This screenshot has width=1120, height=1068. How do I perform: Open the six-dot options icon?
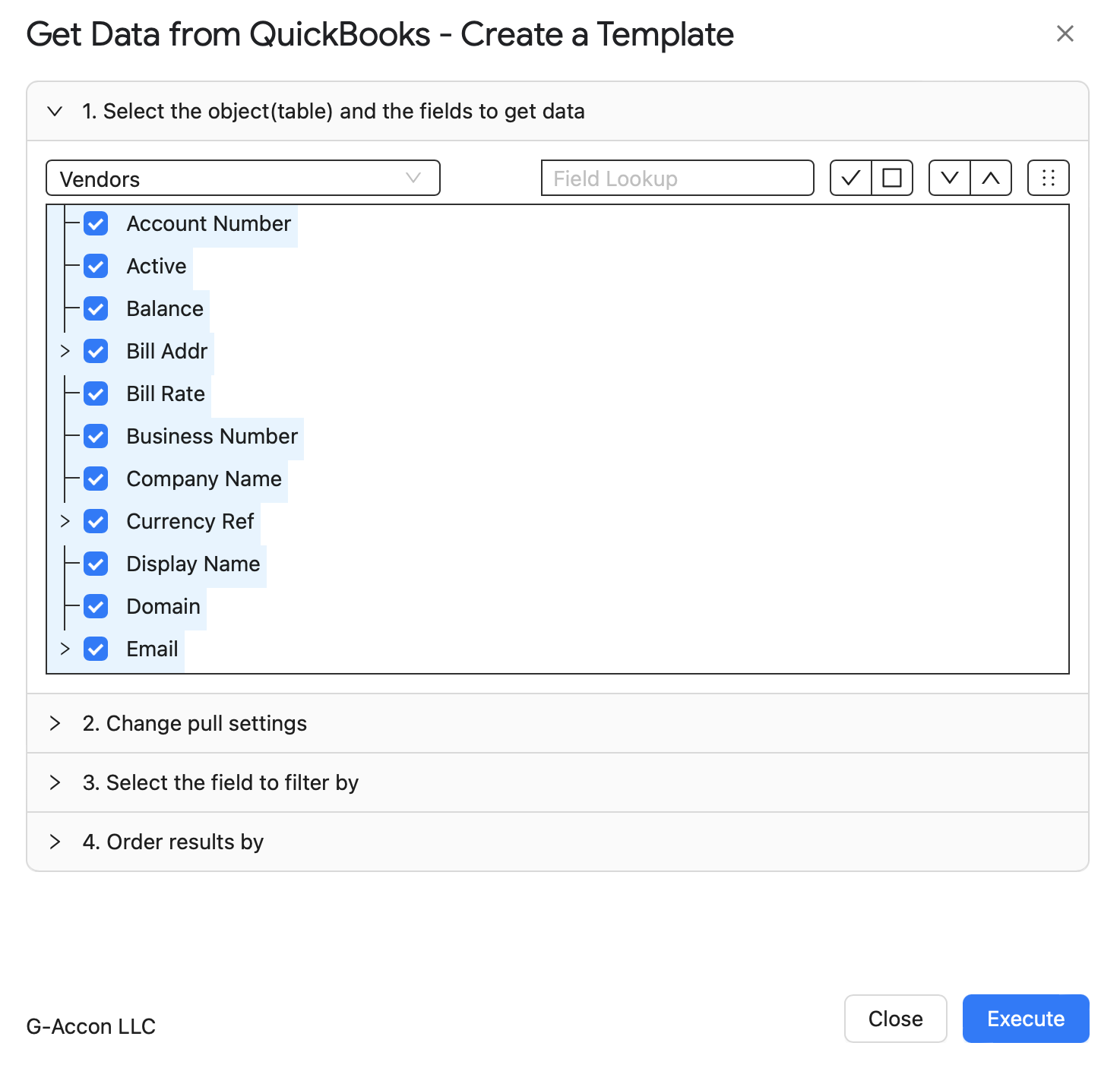pos(1049,178)
